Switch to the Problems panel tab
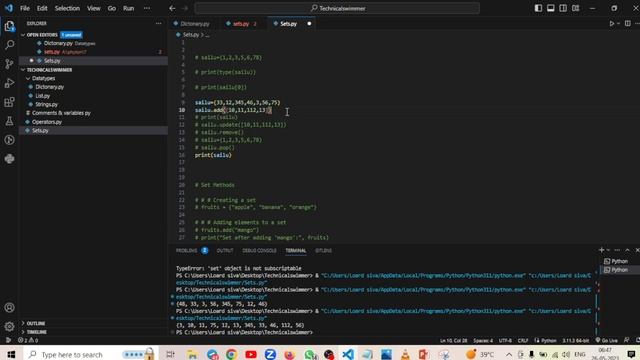Screen dimensions: 640x360 (187, 251)
